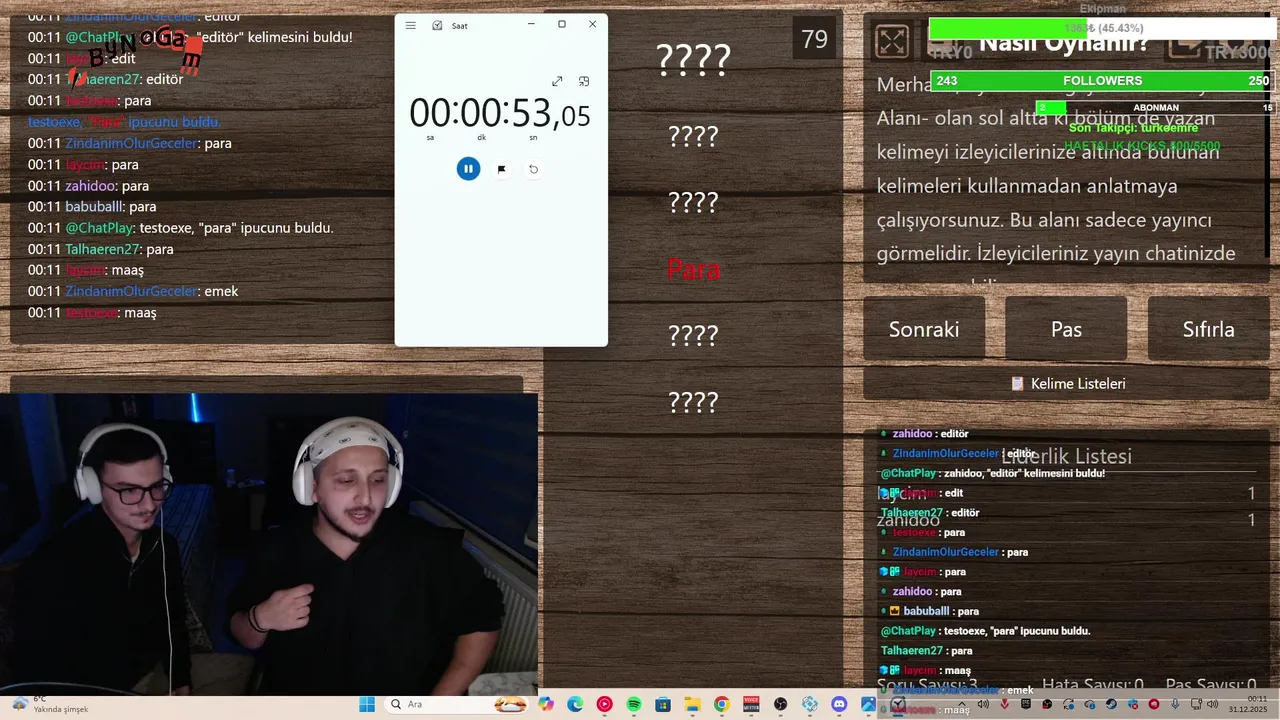Screen dimensions: 1280x720
Task: Click the Pas button
Action: point(1066,329)
